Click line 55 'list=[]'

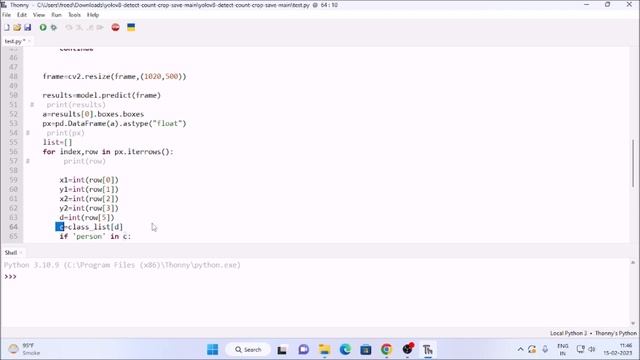pos(58,142)
